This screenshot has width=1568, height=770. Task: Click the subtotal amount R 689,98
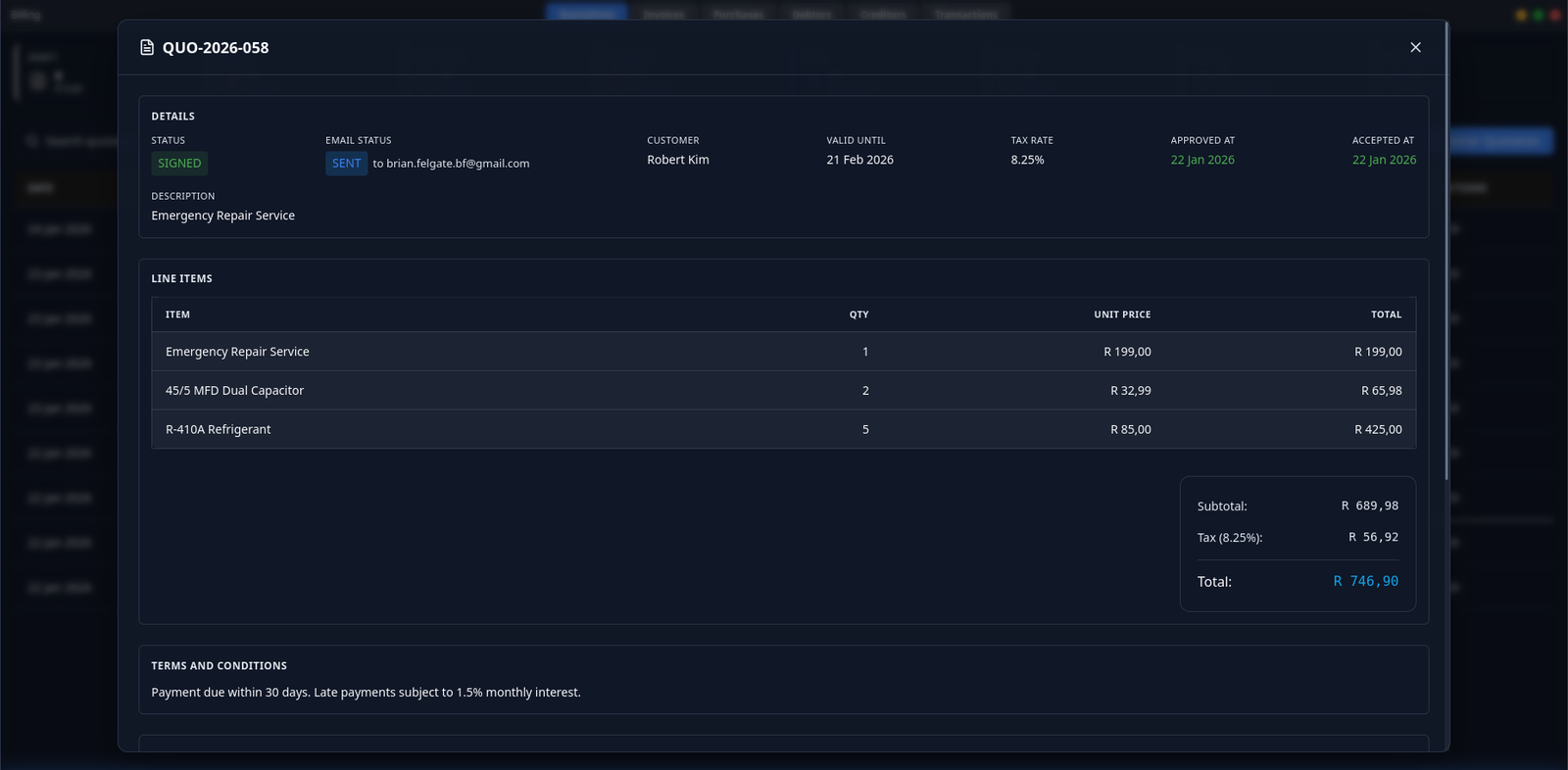pyautogui.click(x=1370, y=505)
